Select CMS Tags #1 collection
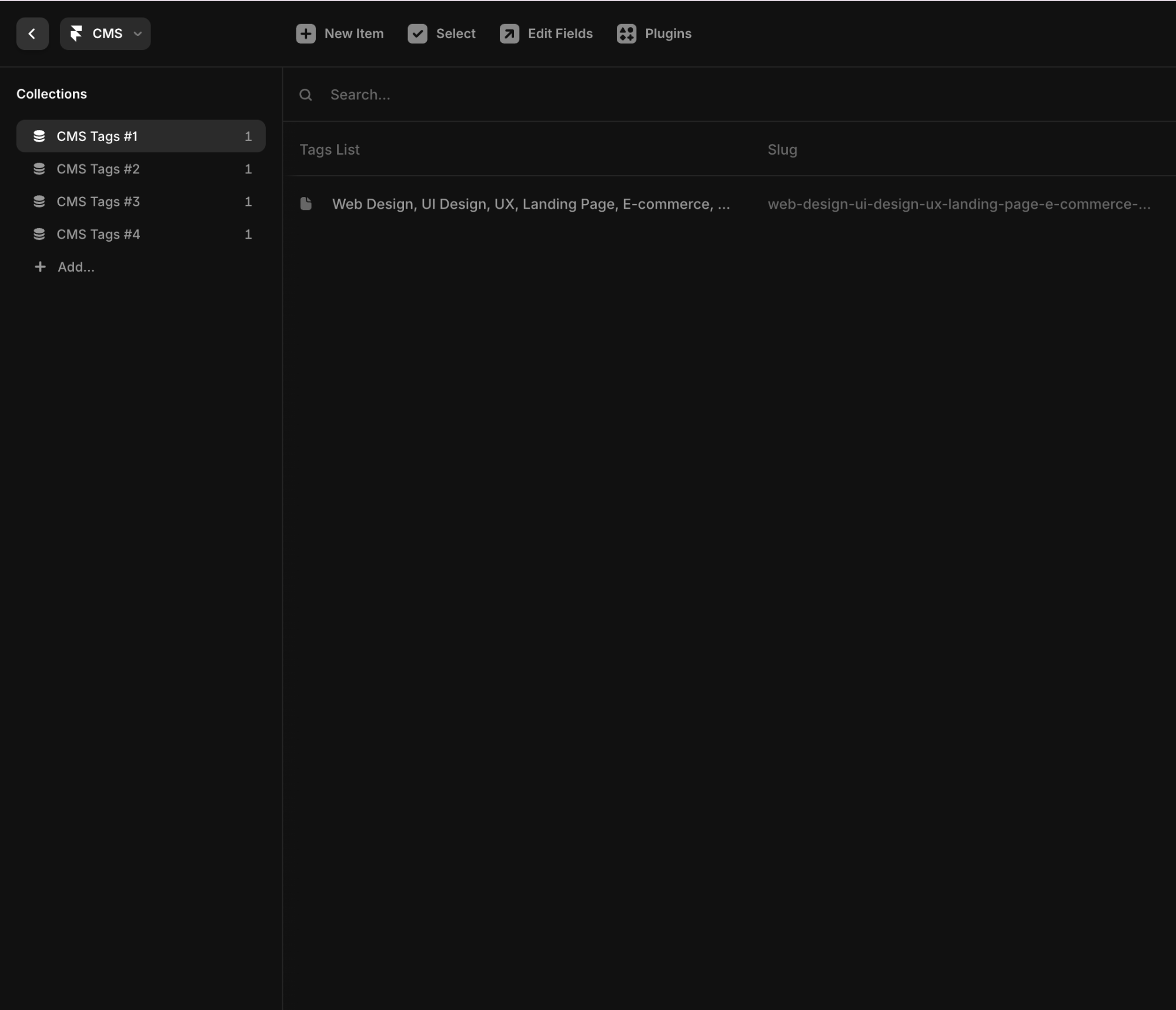1176x1010 pixels. (97, 136)
